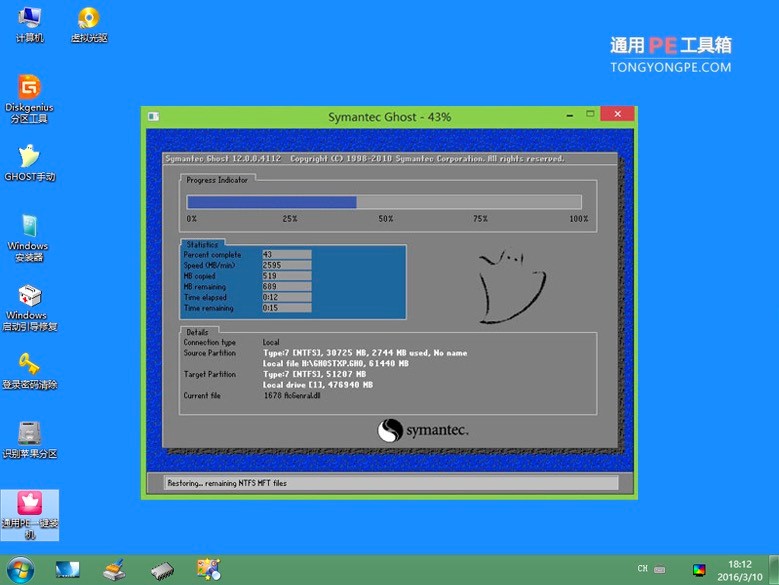Click the Local drive [1] line
Screen dimensions: 779x585
coord(318,385)
